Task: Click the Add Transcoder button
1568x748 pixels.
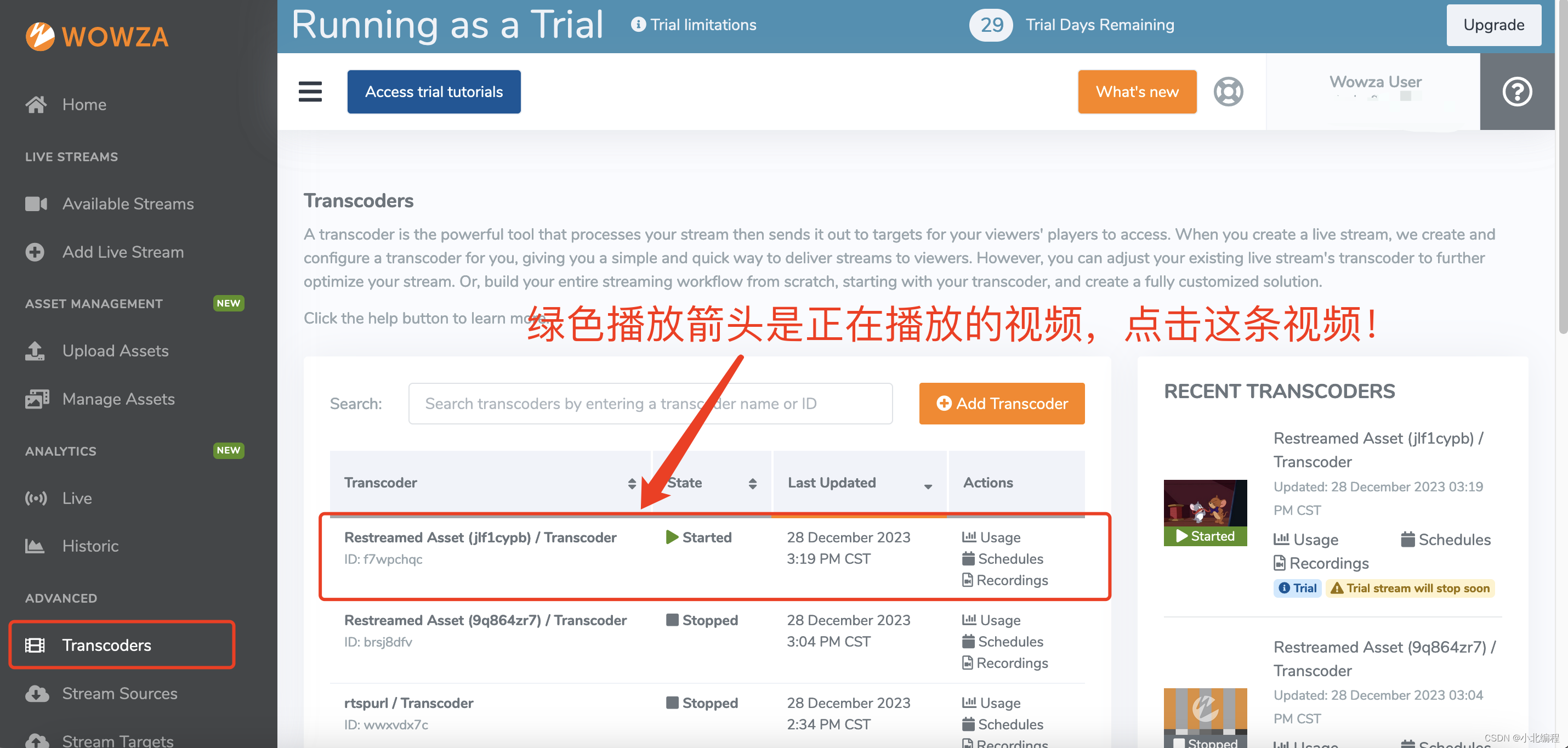Action: [1001, 404]
